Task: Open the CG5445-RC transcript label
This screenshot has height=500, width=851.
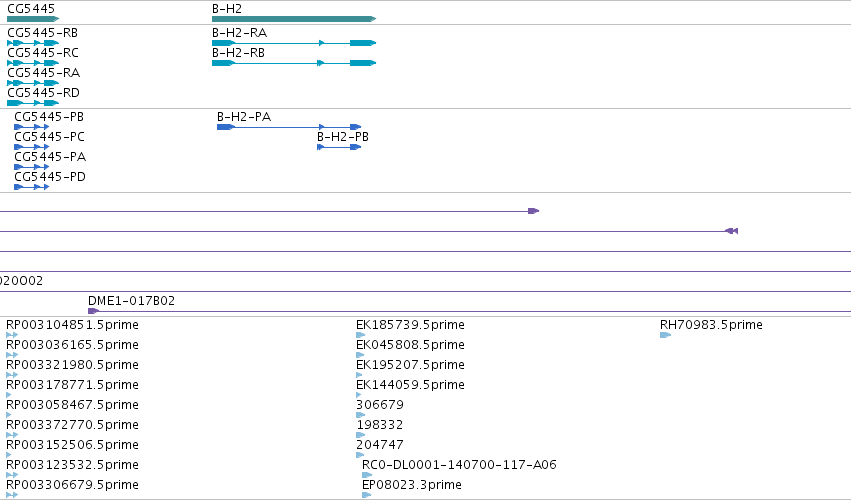Action: pos(43,53)
